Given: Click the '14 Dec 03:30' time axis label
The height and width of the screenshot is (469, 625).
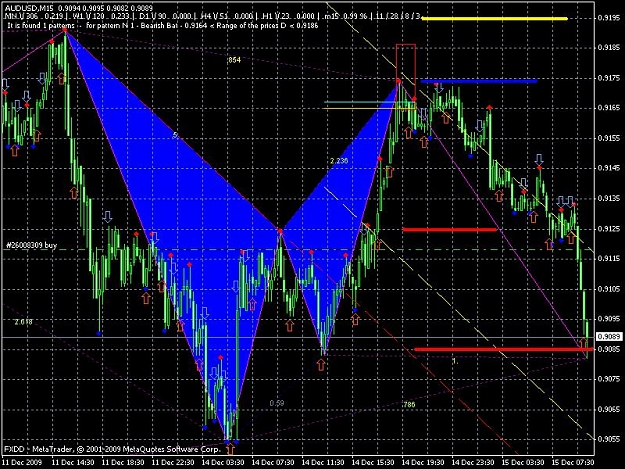Looking at the screenshot, I should click(x=223, y=462).
